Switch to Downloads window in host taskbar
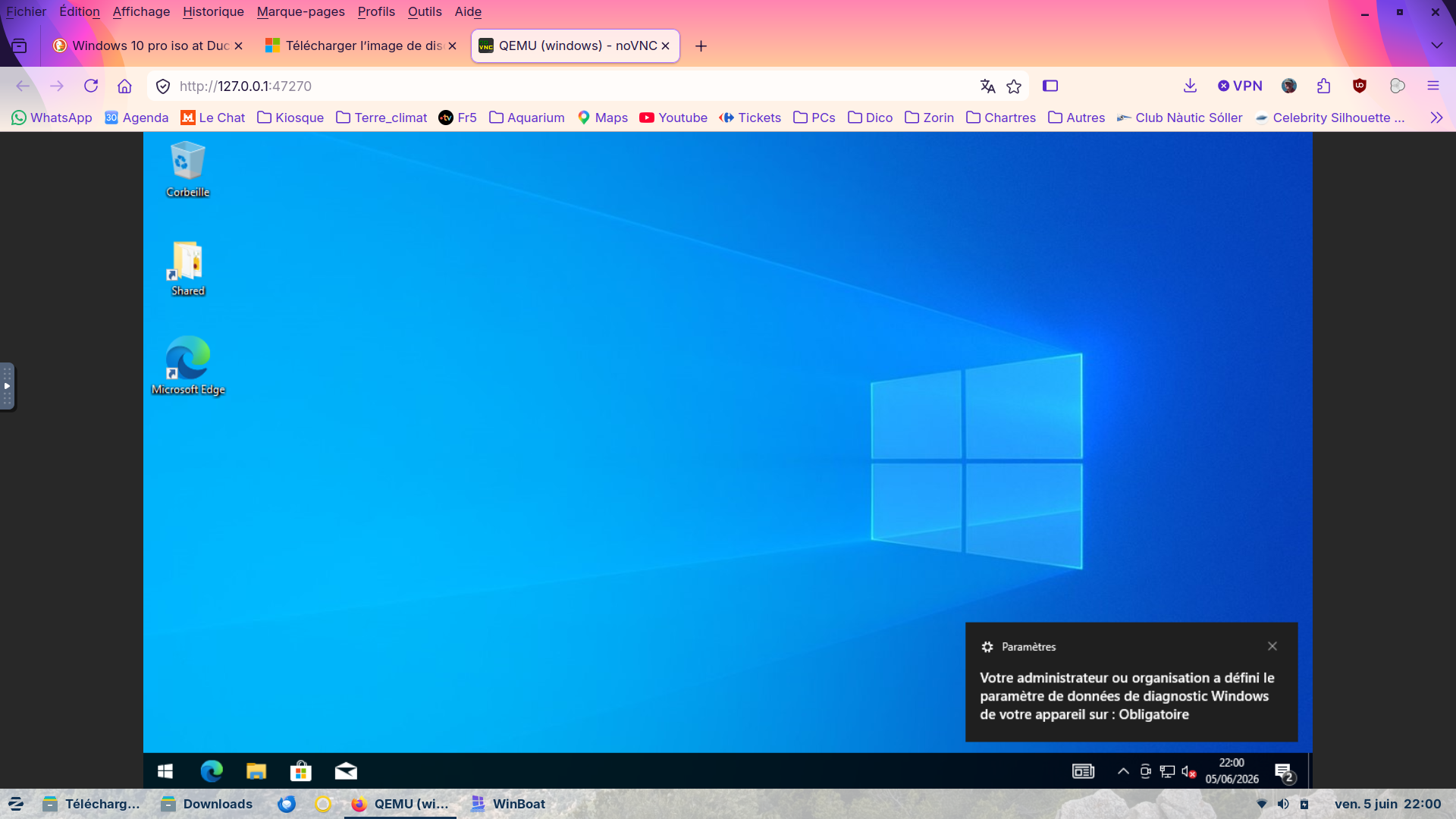1456x819 pixels. coord(207,804)
